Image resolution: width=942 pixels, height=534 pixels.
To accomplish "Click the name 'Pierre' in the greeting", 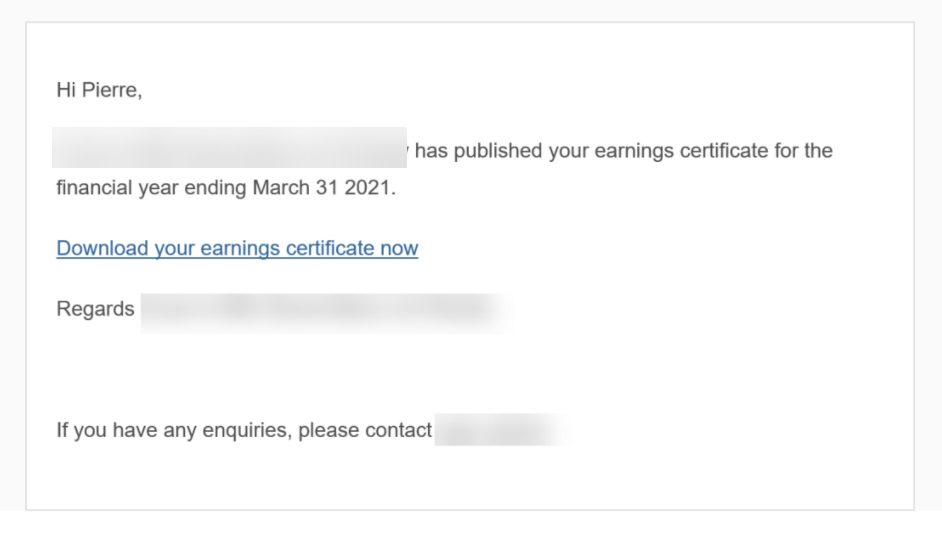I will [x=109, y=90].
